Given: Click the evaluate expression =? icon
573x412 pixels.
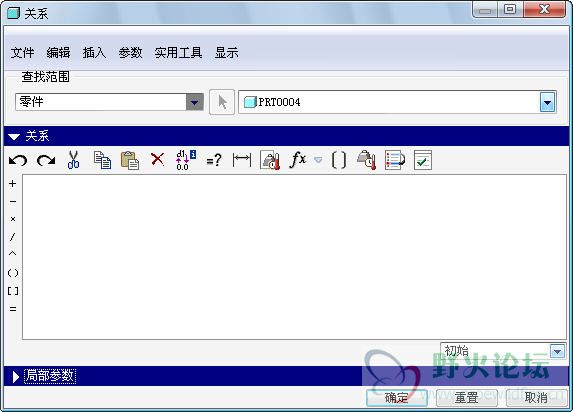Looking at the screenshot, I should (214, 160).
